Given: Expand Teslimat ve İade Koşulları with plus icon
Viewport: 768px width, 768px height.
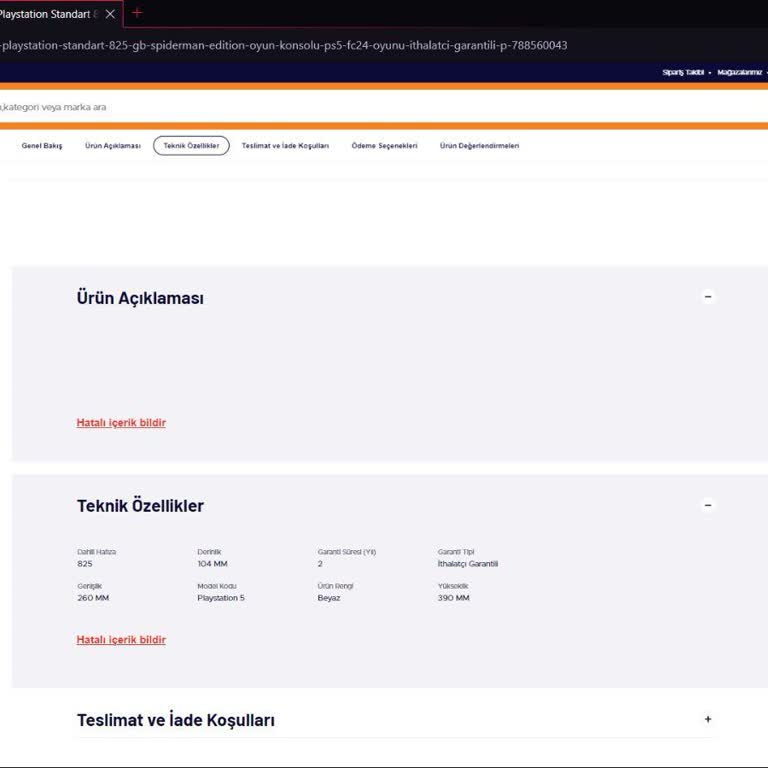Looking at the screenshot, I should (708, 719).
